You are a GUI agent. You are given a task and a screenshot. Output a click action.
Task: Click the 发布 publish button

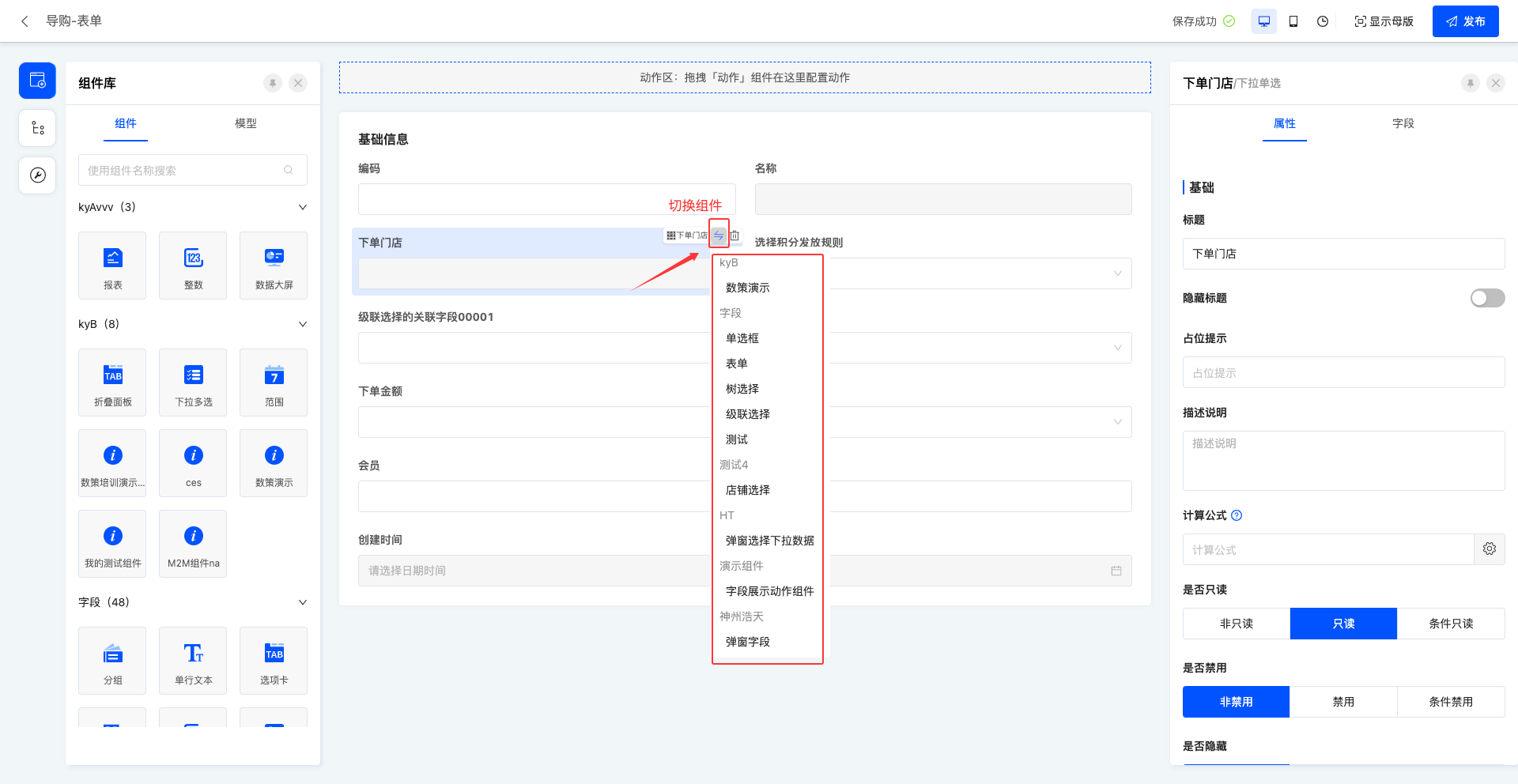(x=1465, y=21)
